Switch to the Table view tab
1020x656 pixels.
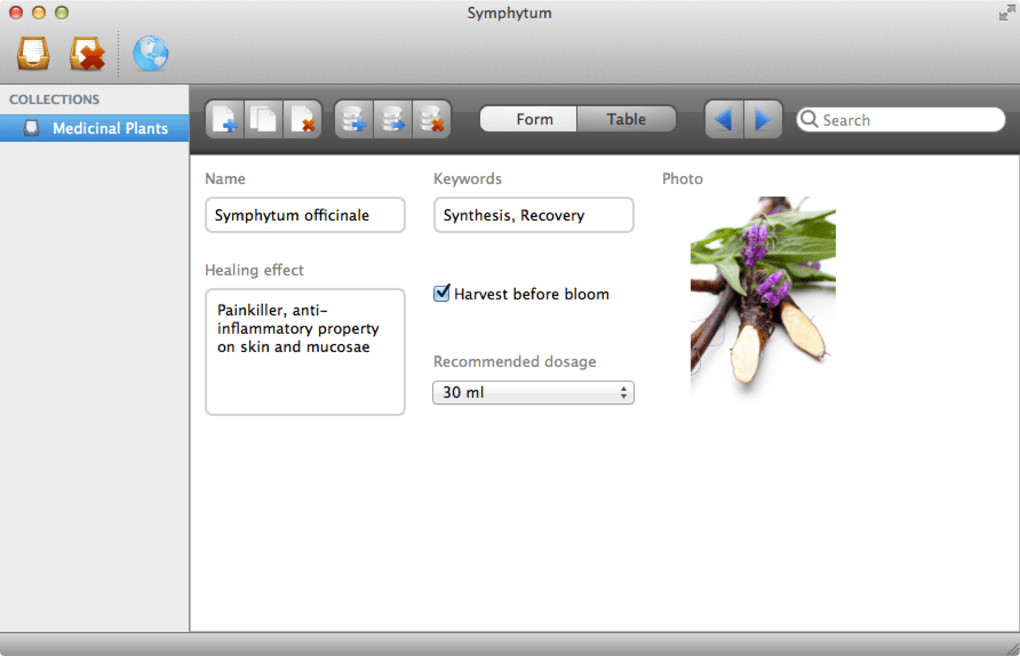[626, 119]
